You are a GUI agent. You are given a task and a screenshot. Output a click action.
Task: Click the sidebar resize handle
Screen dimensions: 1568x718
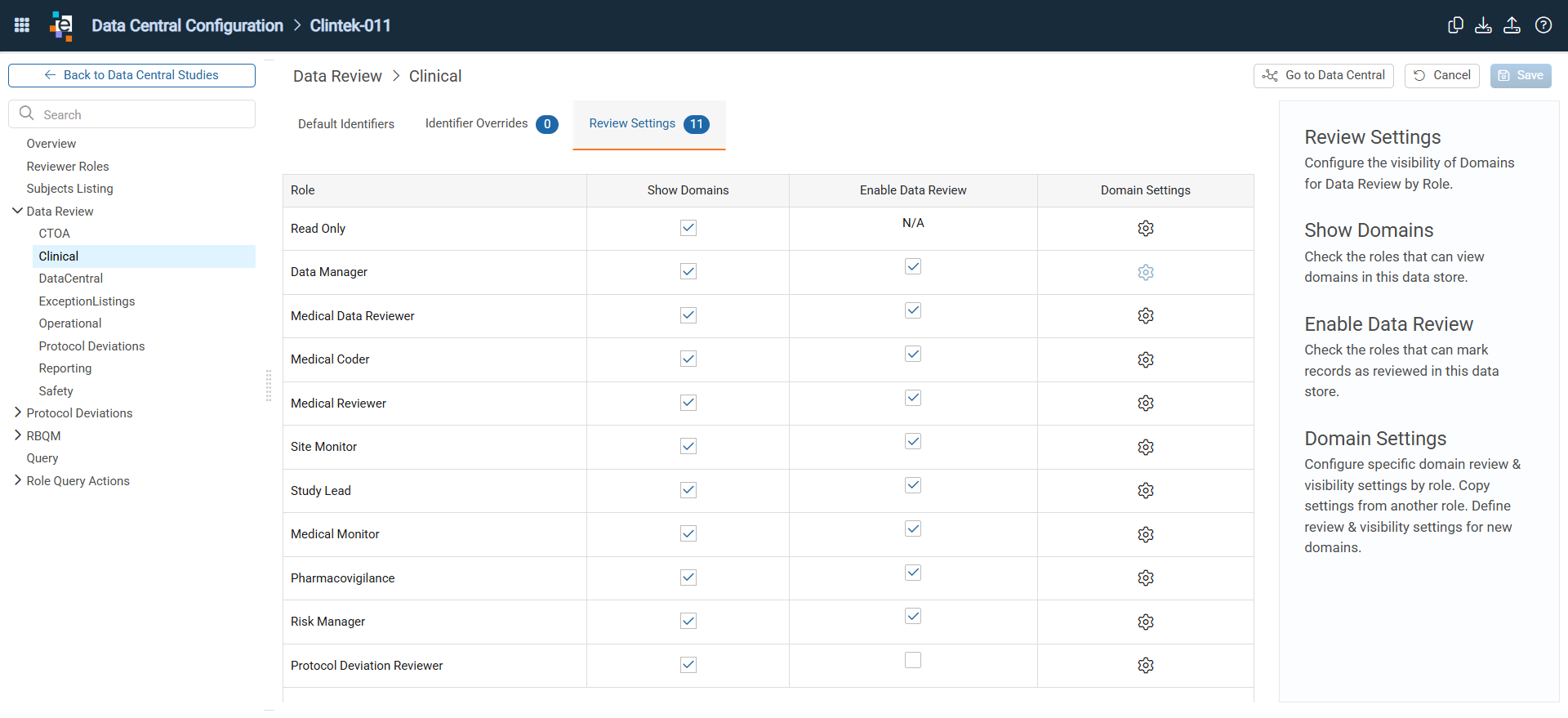269,386
